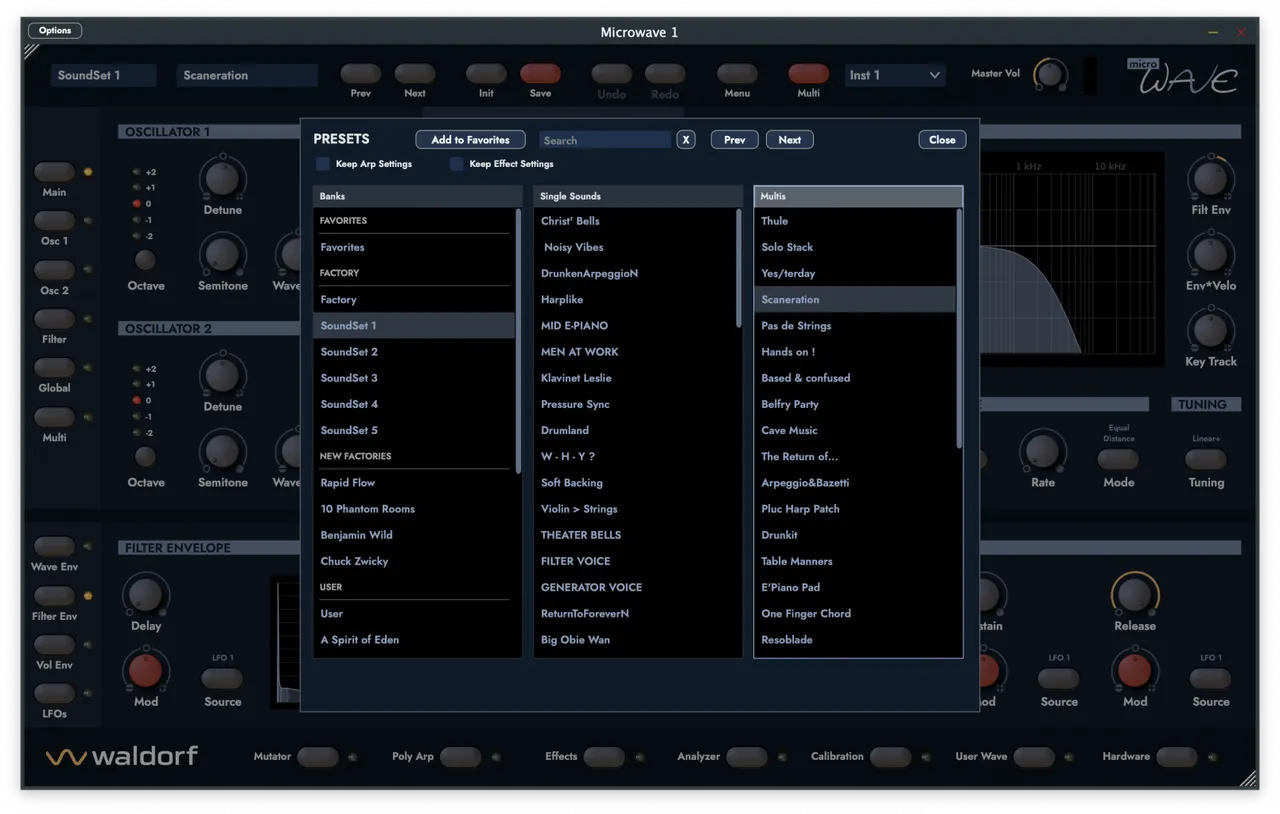Open the Options menu
This screenshot has width=1280, height=814.
55,30
